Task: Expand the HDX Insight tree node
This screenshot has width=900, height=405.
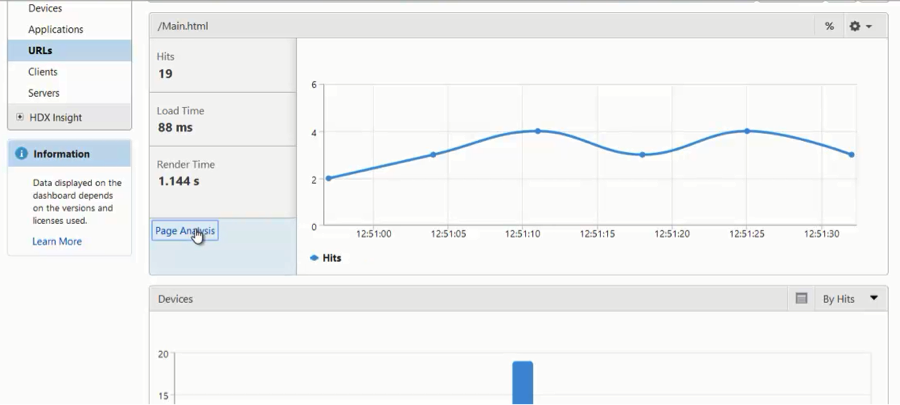Action: point(20,118)
